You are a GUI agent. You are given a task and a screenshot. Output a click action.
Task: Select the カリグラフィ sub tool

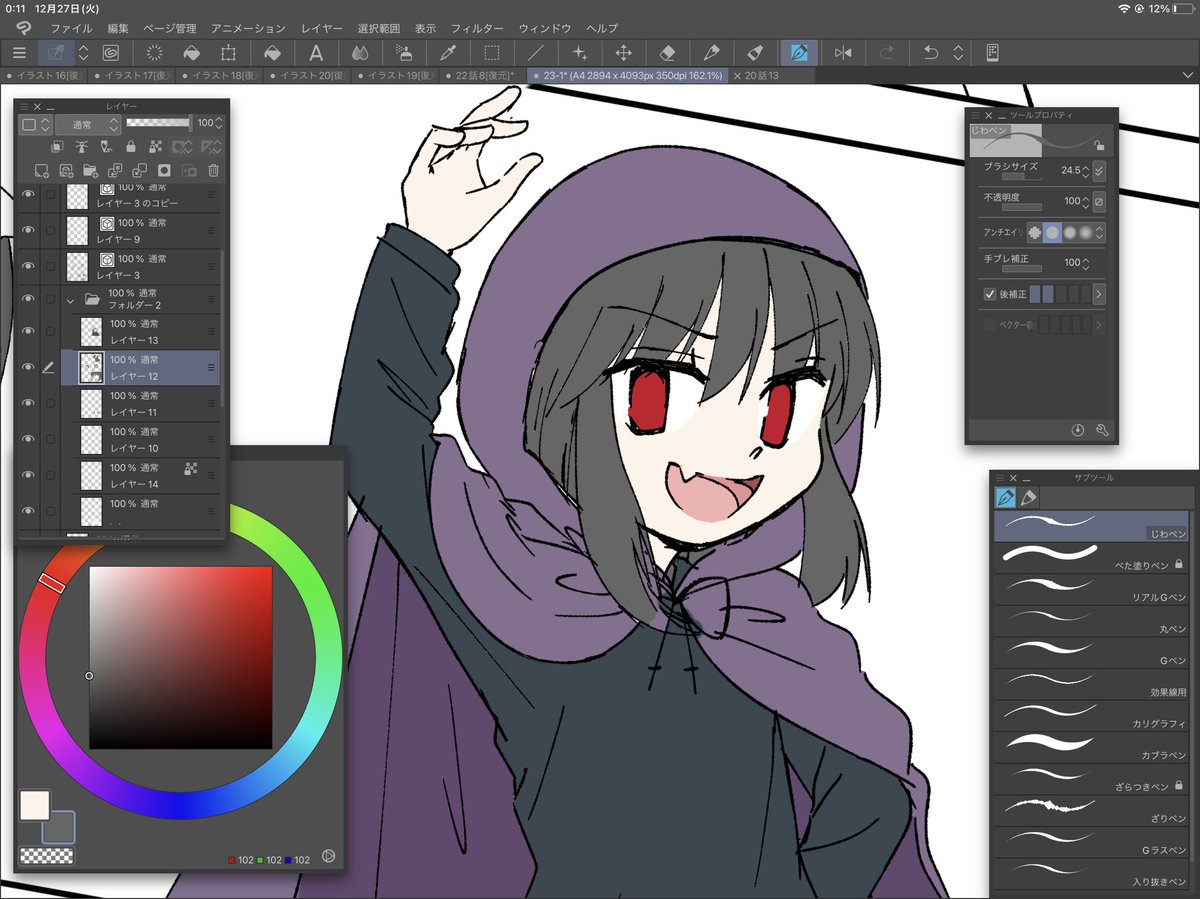1091,716
